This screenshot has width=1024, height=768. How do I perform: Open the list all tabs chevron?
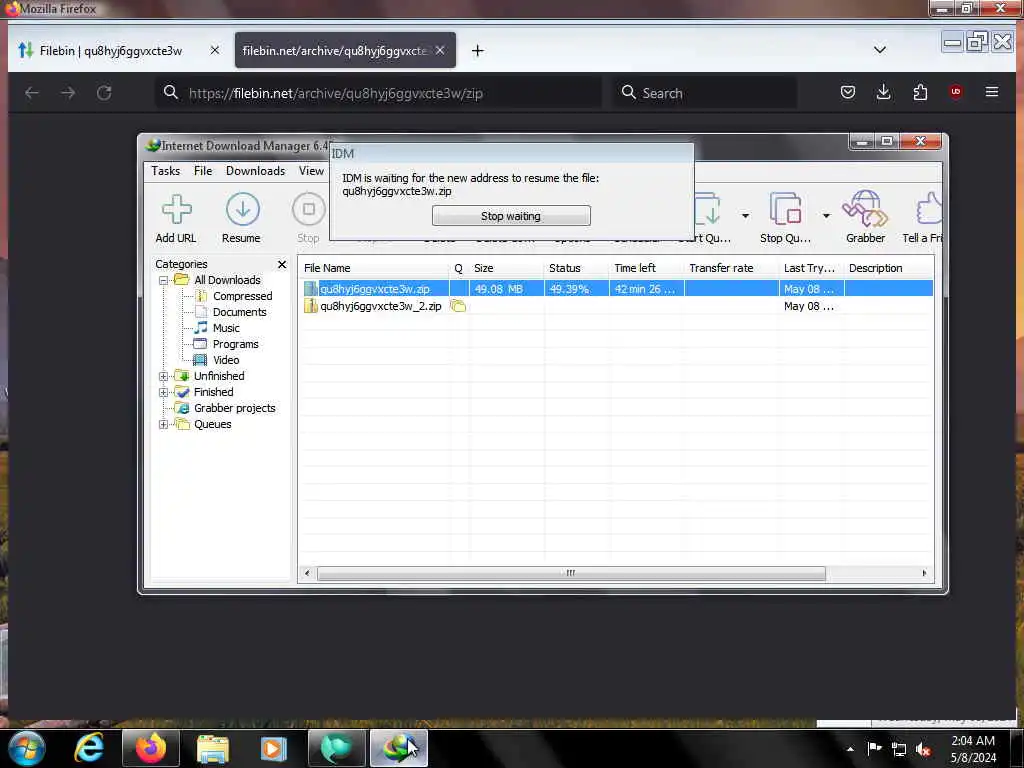click(x=880, y=50)
